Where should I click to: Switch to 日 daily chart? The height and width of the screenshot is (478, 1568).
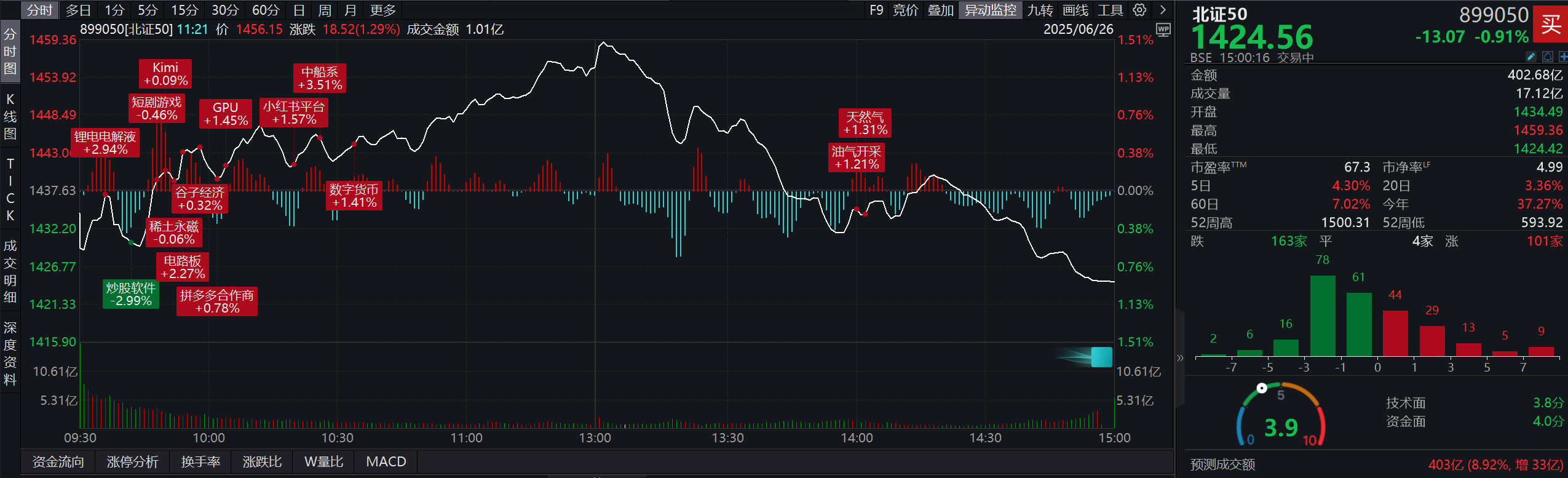tap(299, 10)
